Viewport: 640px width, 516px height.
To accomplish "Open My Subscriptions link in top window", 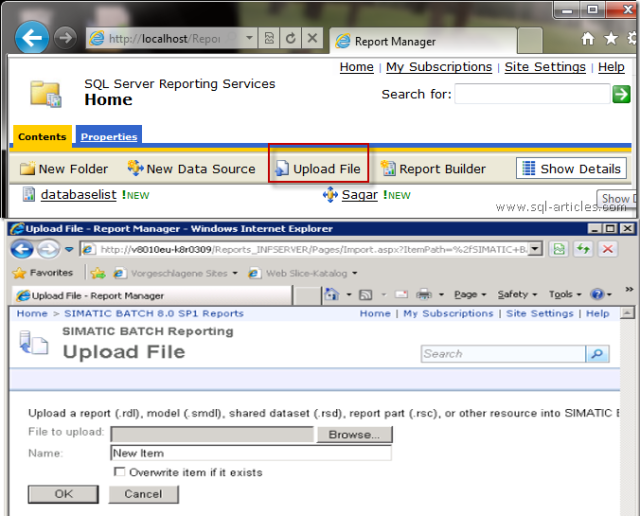I will (x=439, y=67).
